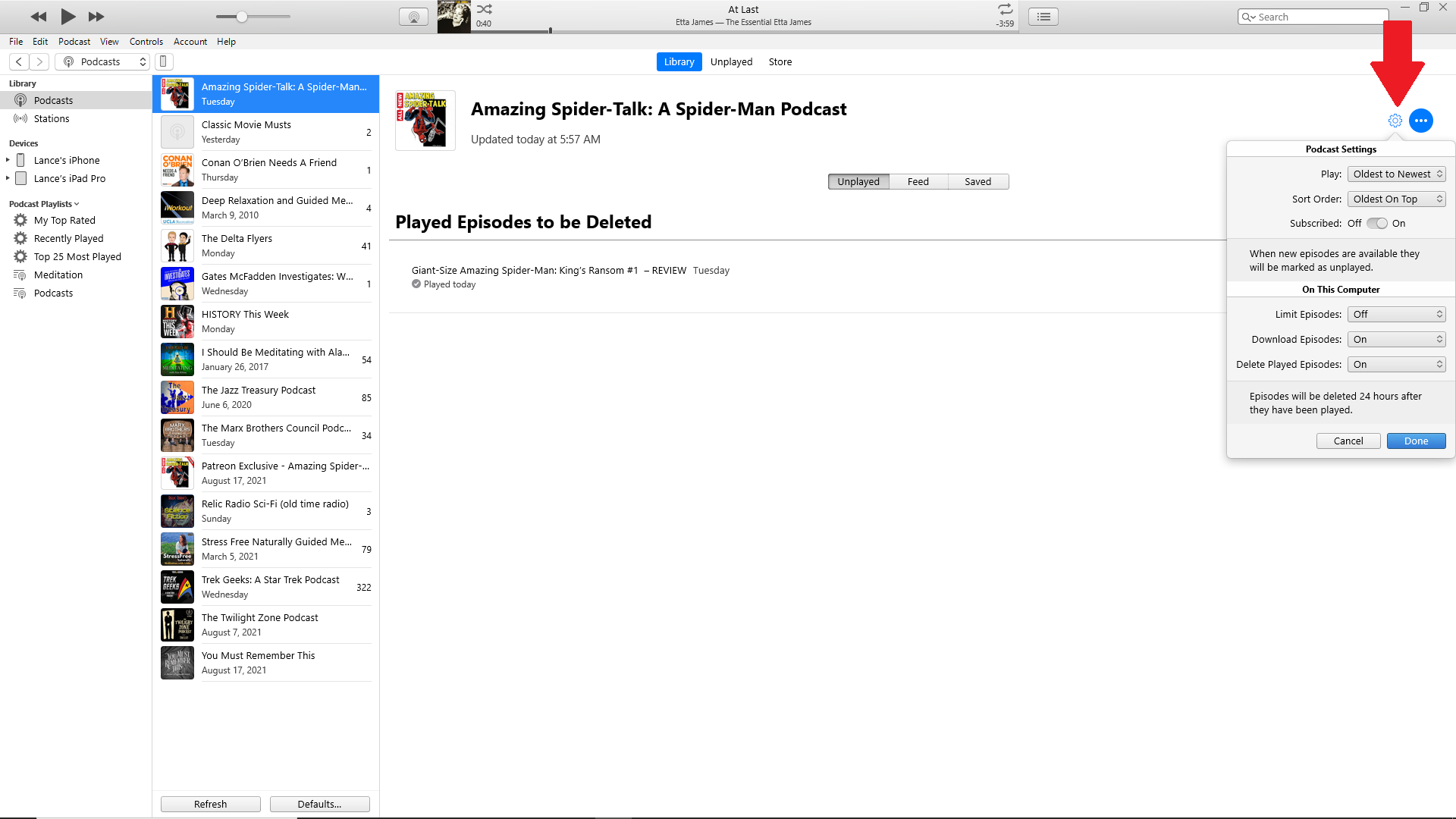
Task: Open the podcast settings gear icon
Action: click(x=1395, y=121)
